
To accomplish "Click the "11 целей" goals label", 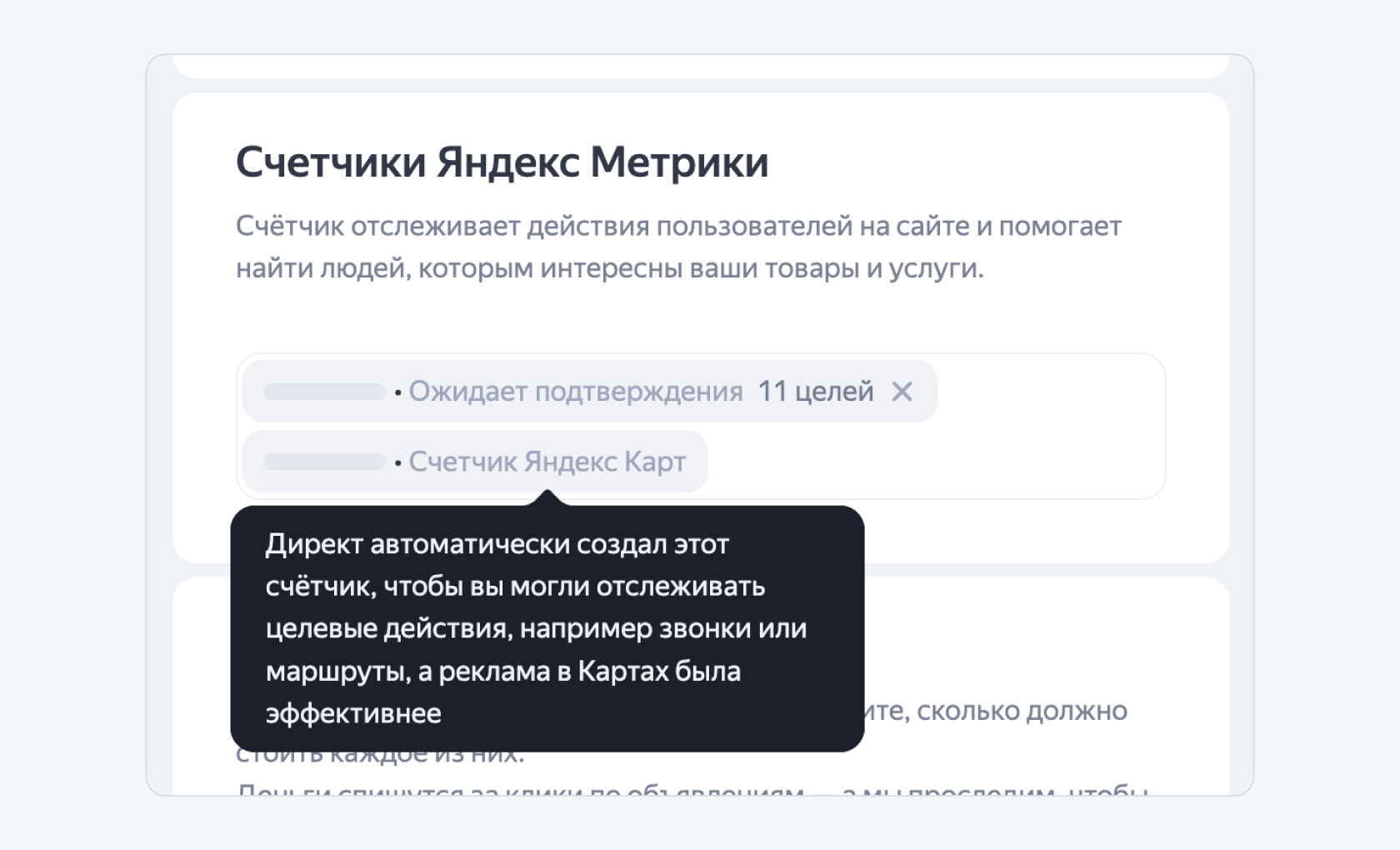I will tap(815, 392).
